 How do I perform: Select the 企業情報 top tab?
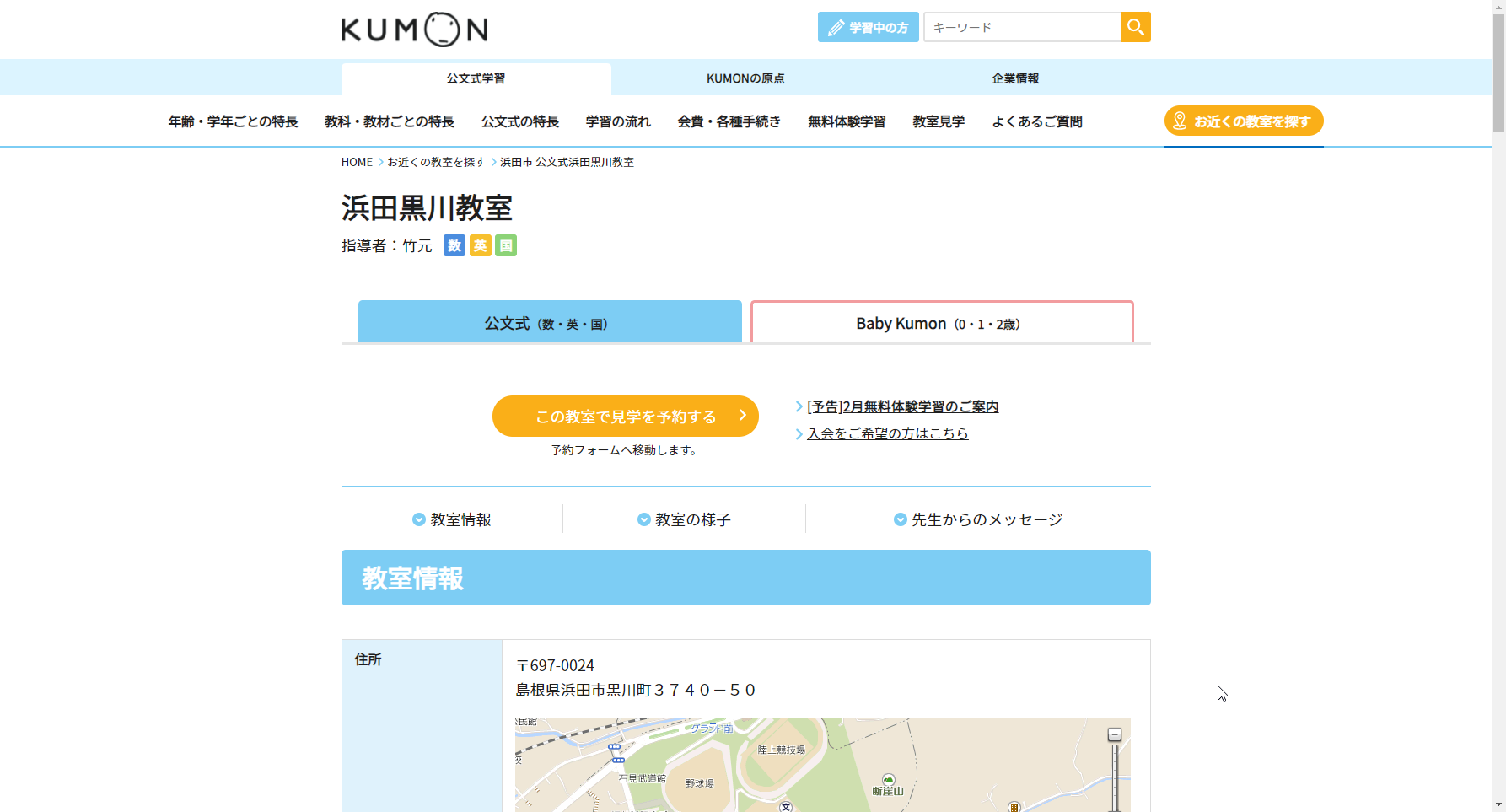coord(1016,78)
